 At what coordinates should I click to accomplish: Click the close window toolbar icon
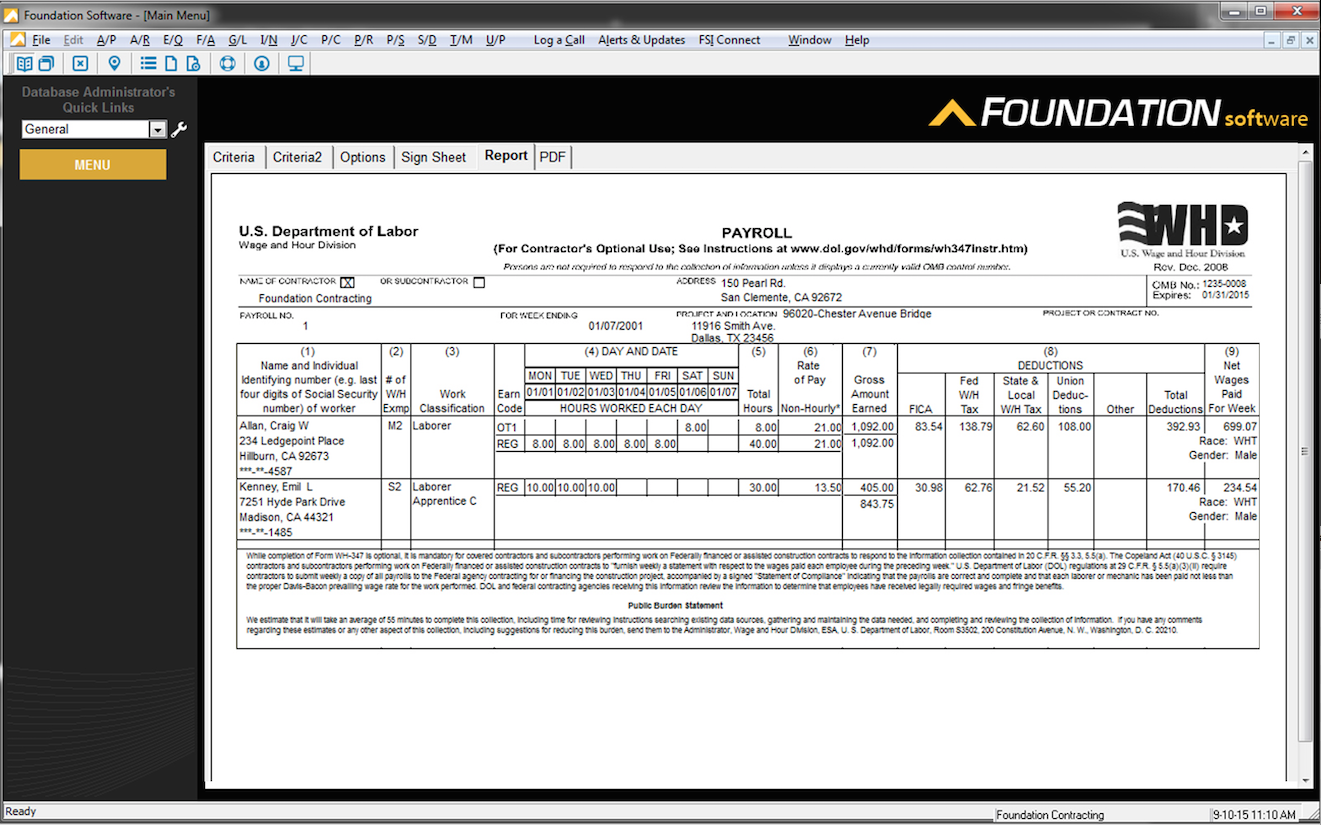pyautogui.click(x=79, y=63)
